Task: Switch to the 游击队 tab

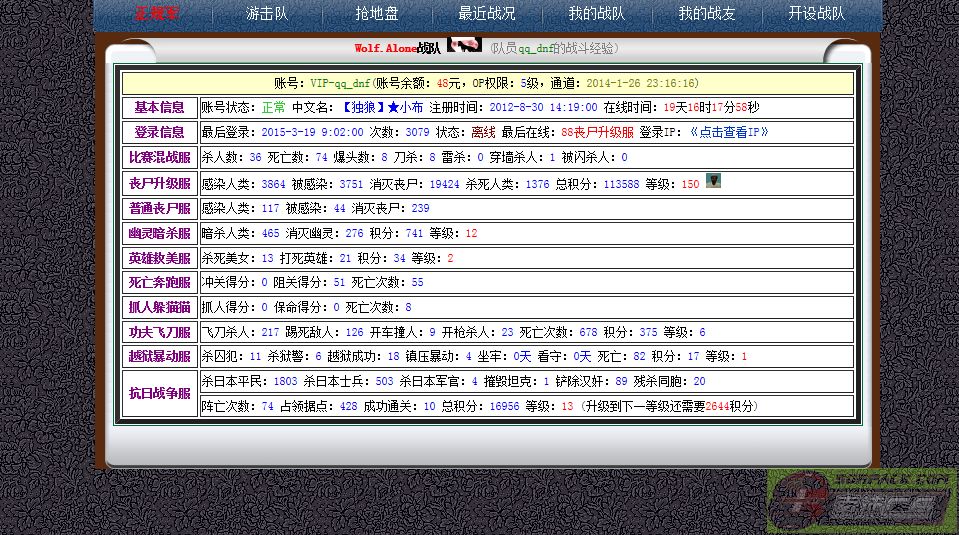Action: coord(267,13)
